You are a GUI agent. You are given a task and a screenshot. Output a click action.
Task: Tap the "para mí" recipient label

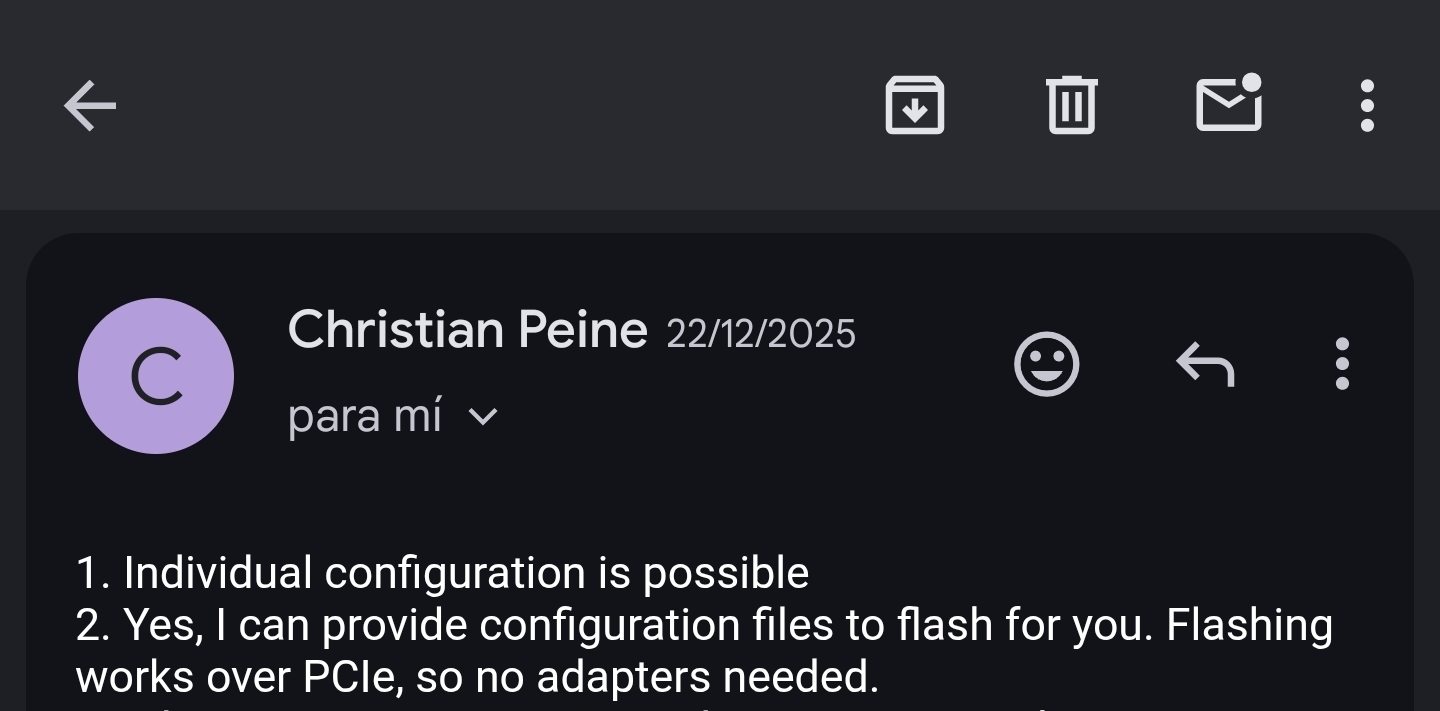(x=364, y=416)
